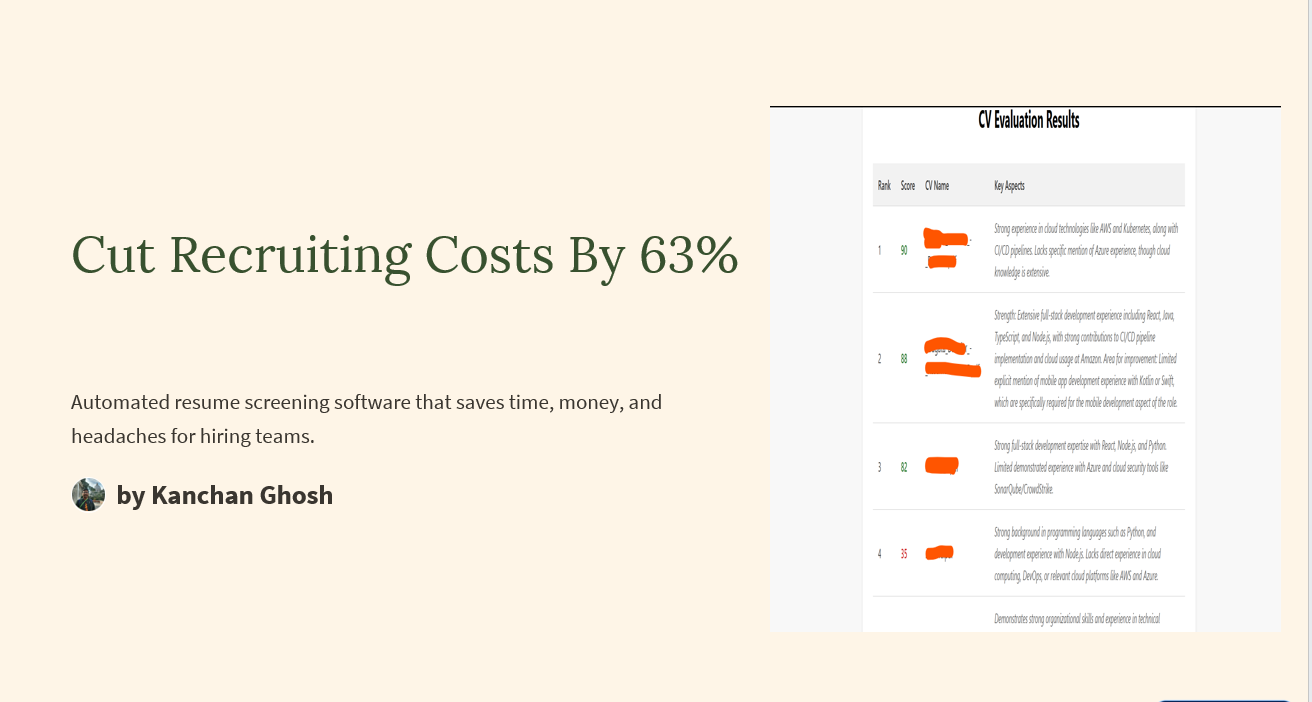Select the Cut Recruiting Costs headline
The width and height of the screenshot is (1312, 702).
(x=405, y=254)
